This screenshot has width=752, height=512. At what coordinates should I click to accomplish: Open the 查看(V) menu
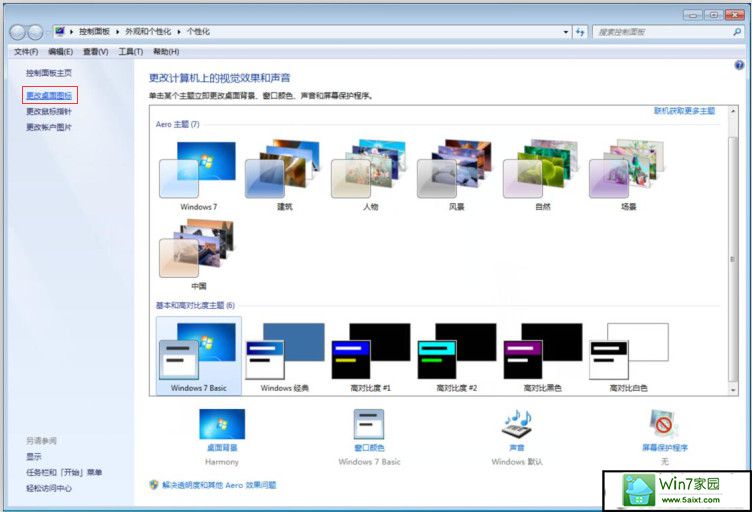[x=95, y=51]
